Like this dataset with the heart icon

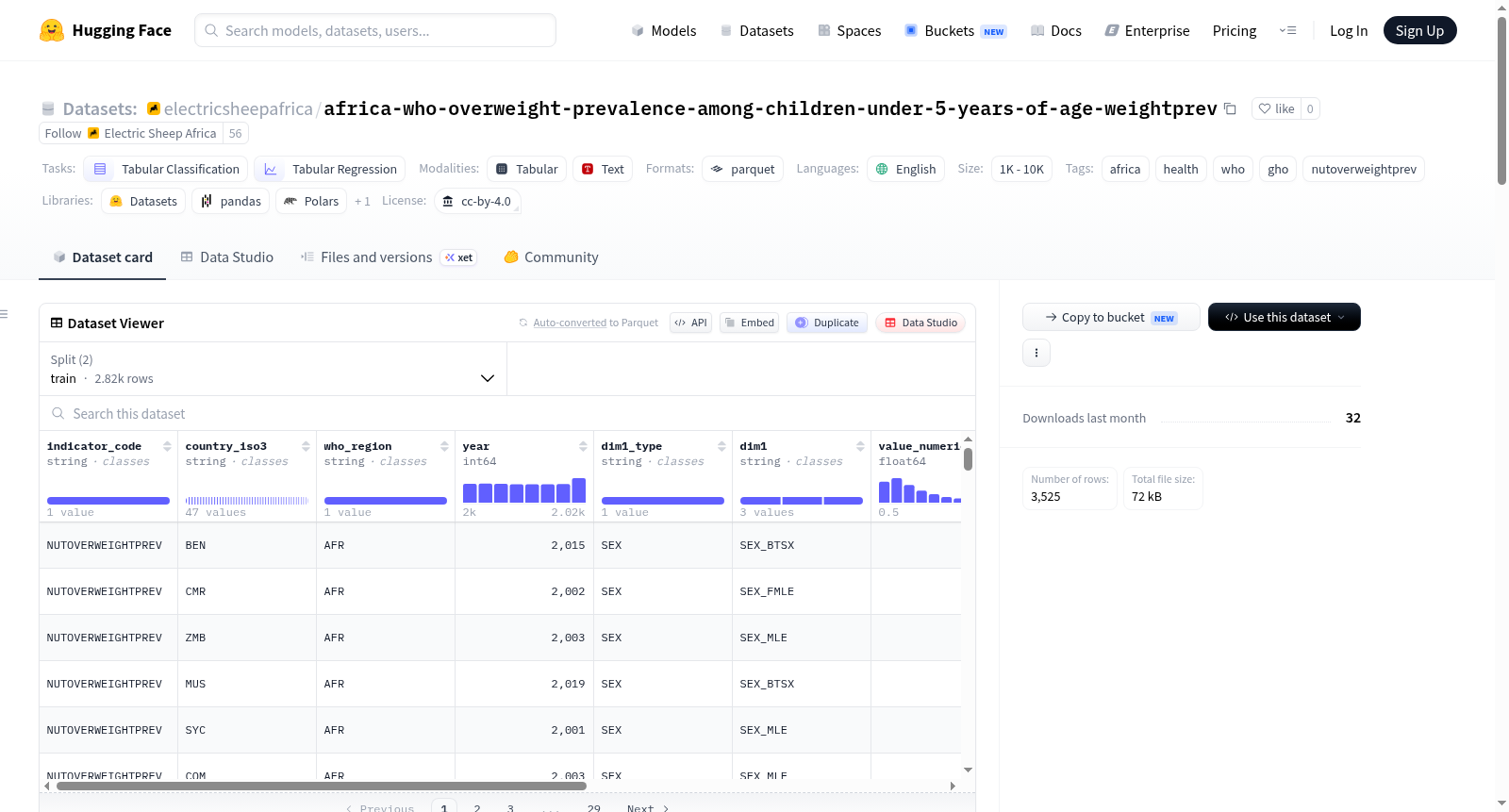1276,108
